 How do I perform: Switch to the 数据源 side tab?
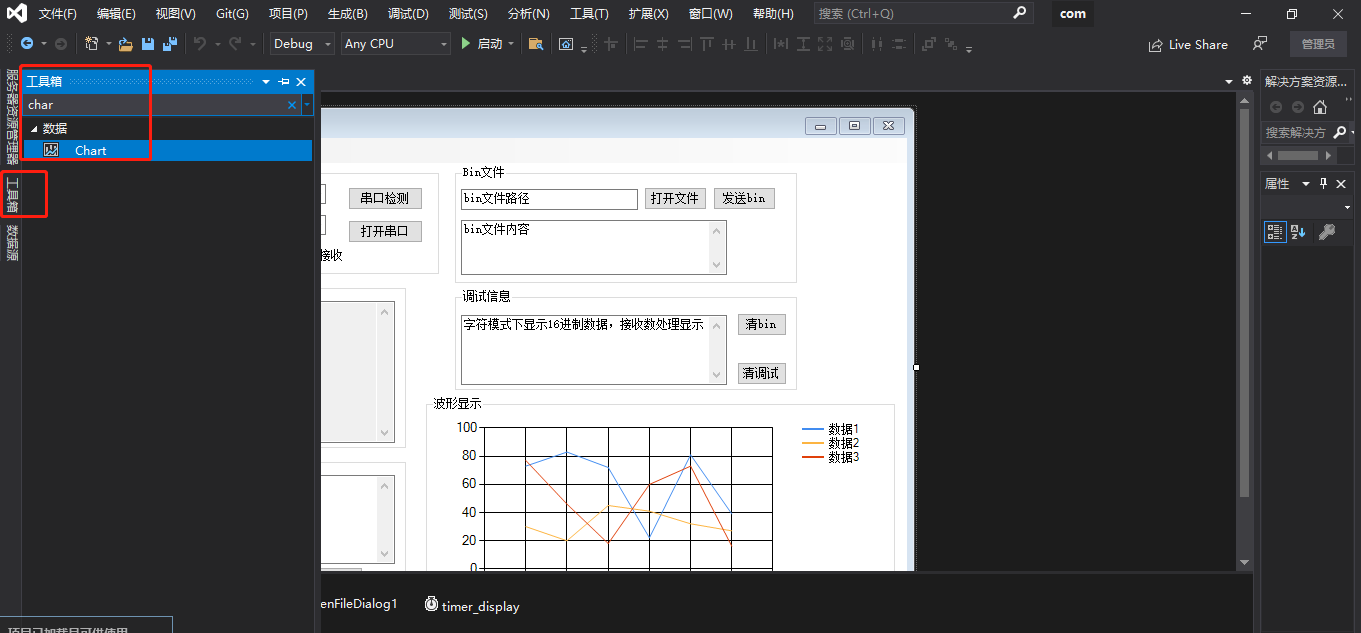(x=12, y=242)
